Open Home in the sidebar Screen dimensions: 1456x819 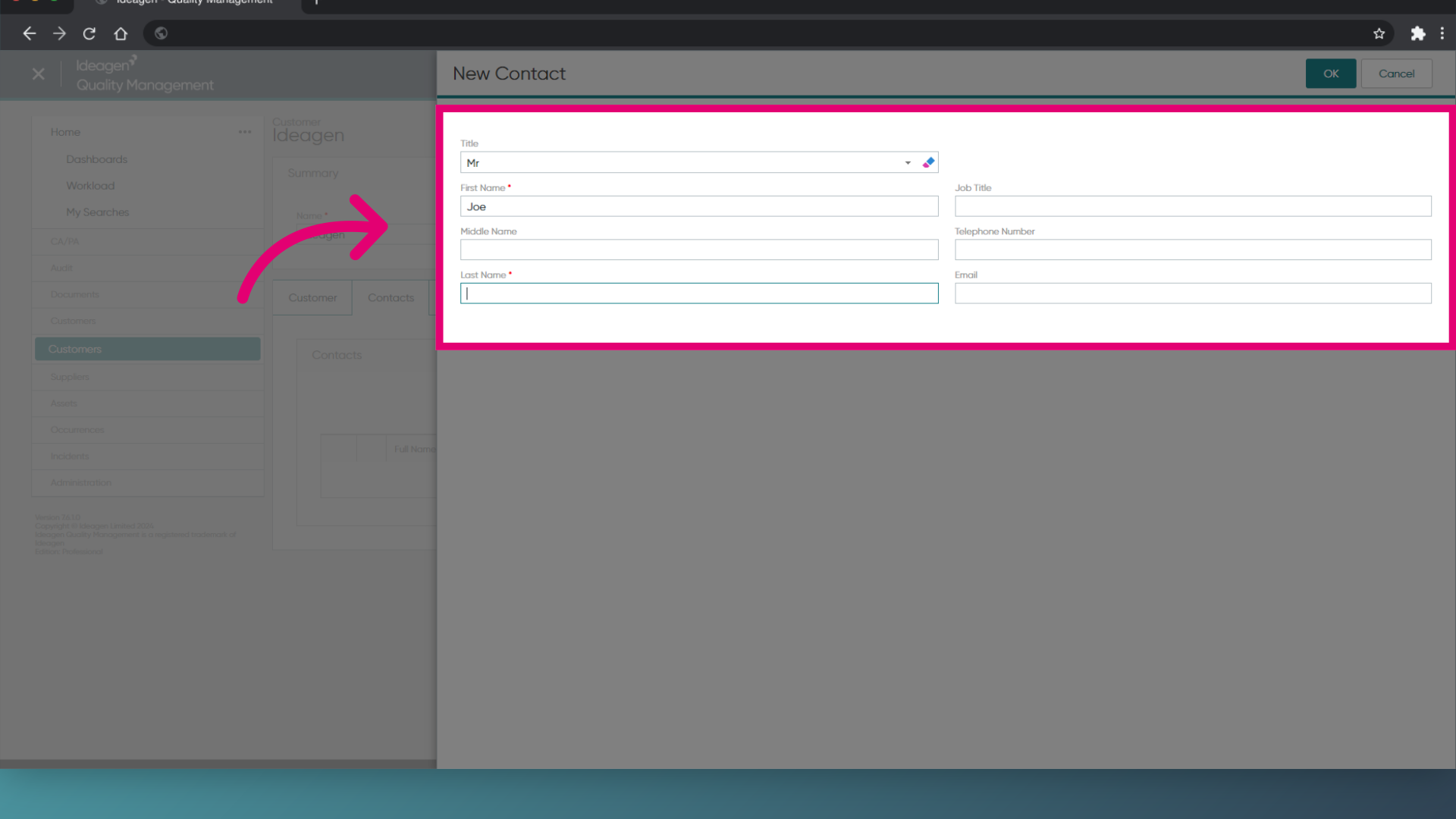65,132
